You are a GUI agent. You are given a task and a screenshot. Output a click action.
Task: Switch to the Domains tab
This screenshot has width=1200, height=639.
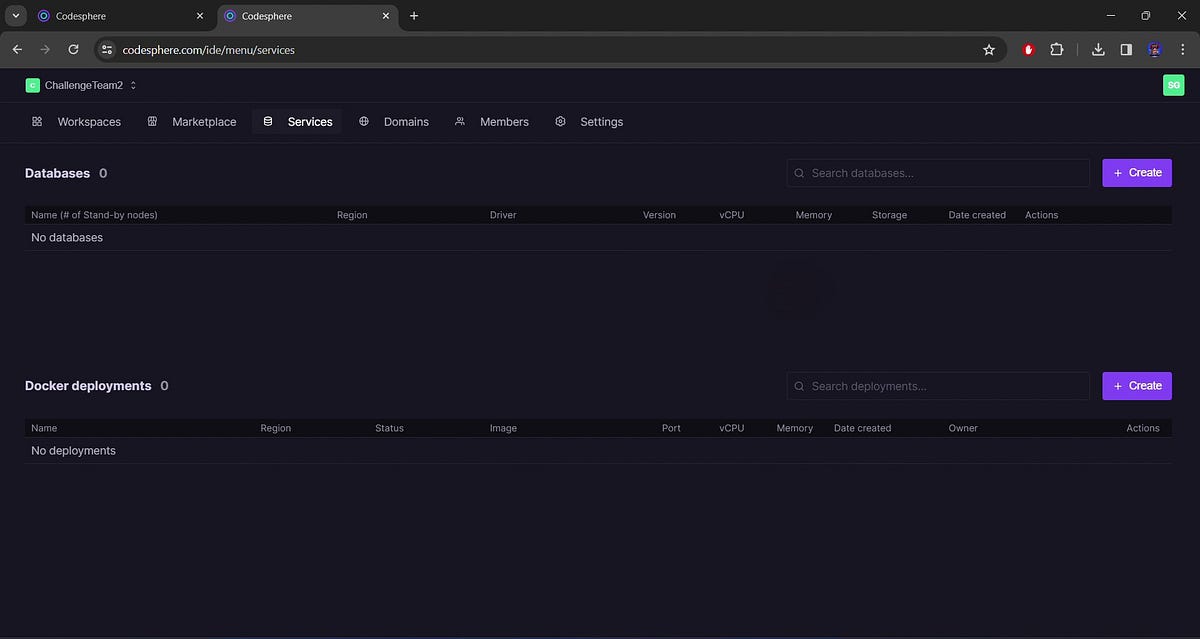pyautogui.click(x=406, y=121)
